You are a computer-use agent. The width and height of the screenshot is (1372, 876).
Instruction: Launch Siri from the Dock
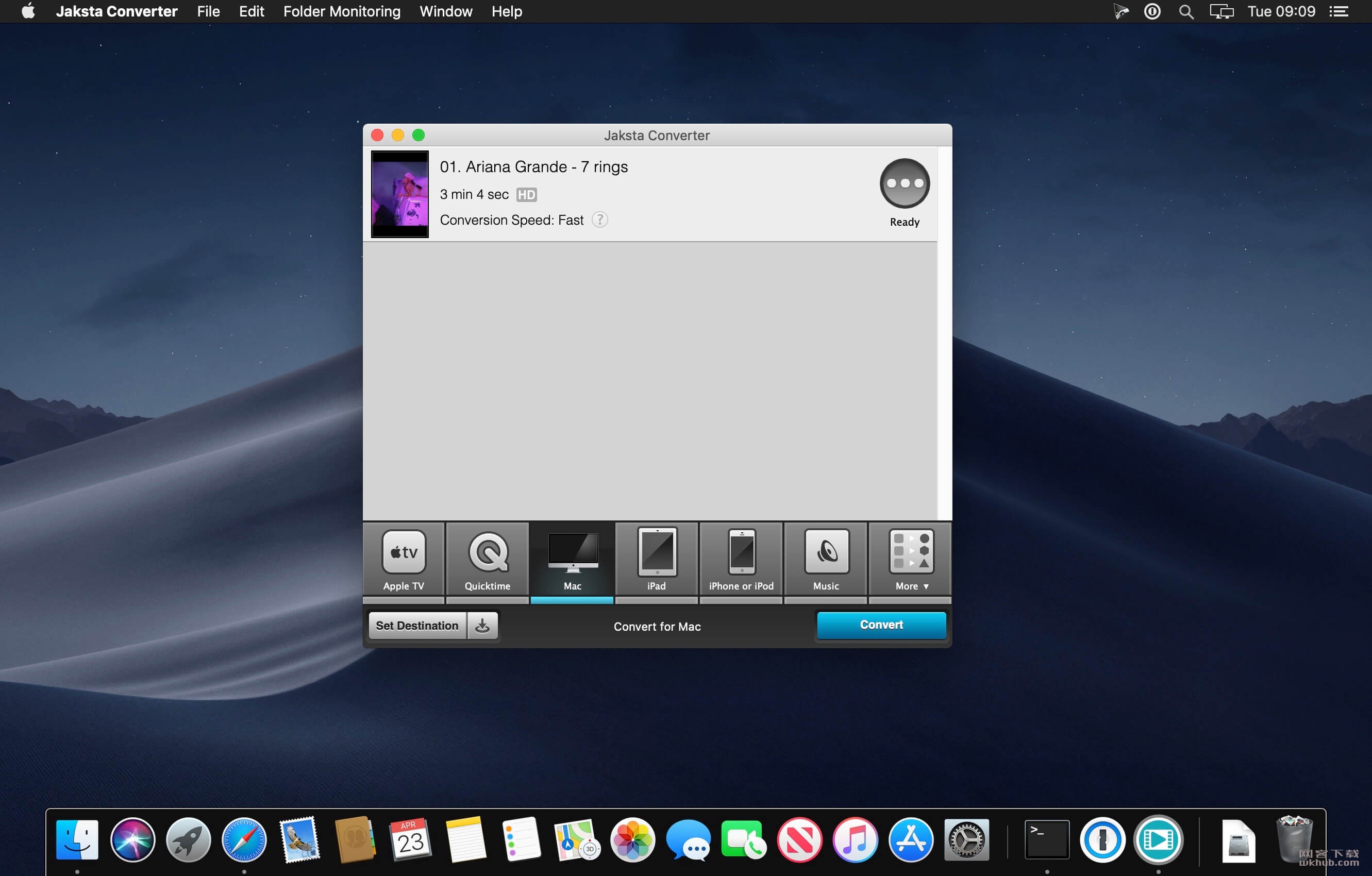[x=133, y=839]
